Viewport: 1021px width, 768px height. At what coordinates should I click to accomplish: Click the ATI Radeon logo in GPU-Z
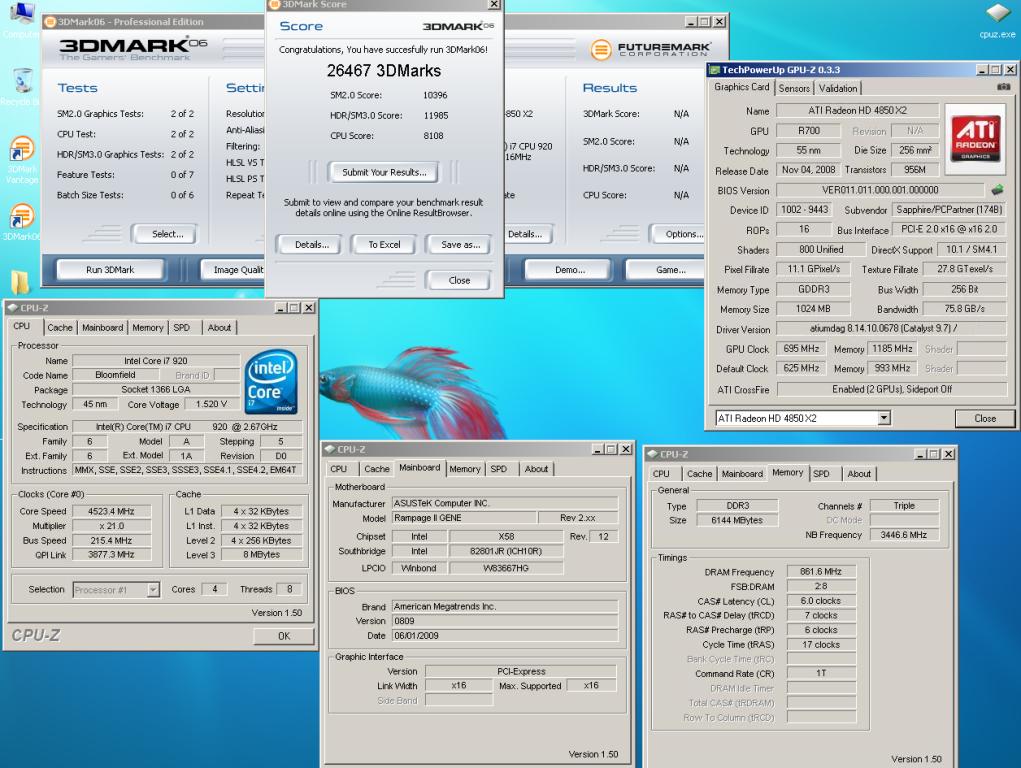click(975, 139)
